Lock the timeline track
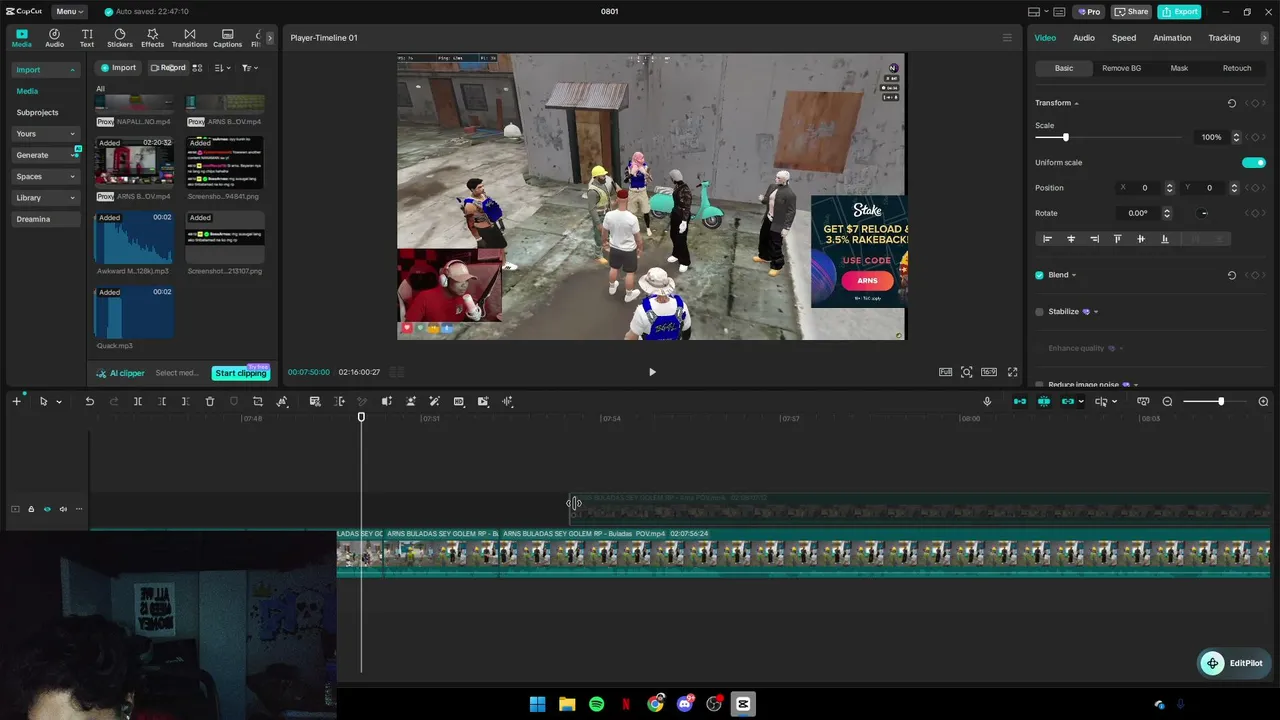 tap(31, 509)
